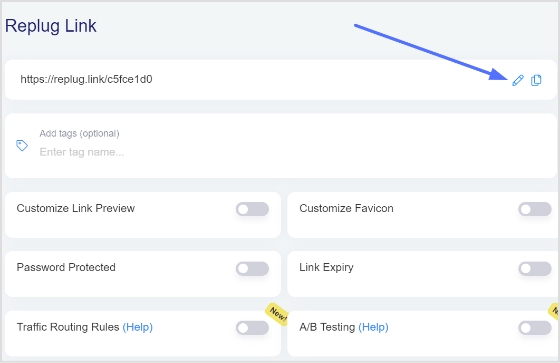Enable the Link Expiry switch
The image size is (560, 363).
pos(535,269)
